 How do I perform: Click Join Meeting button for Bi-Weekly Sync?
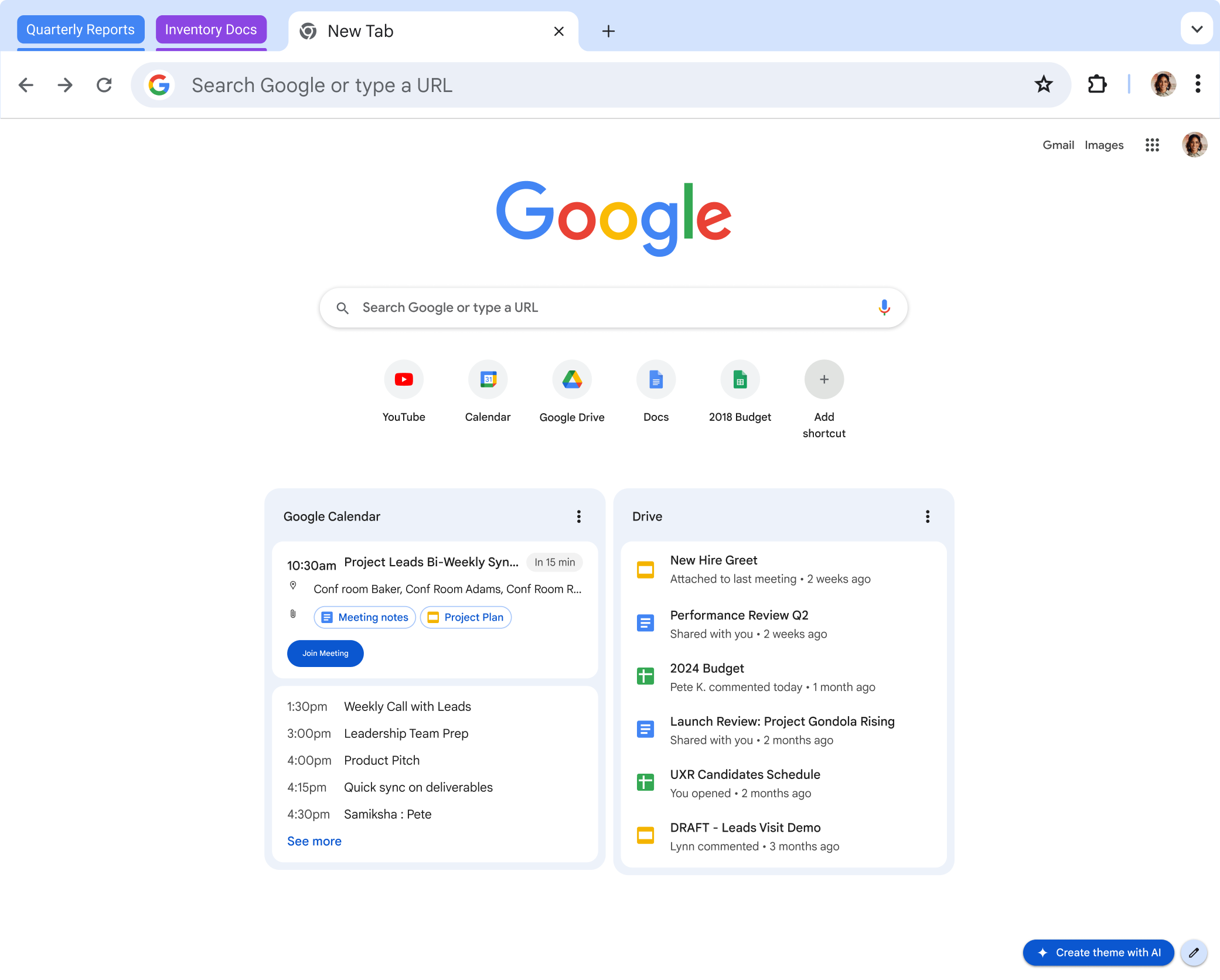(325, 653)
